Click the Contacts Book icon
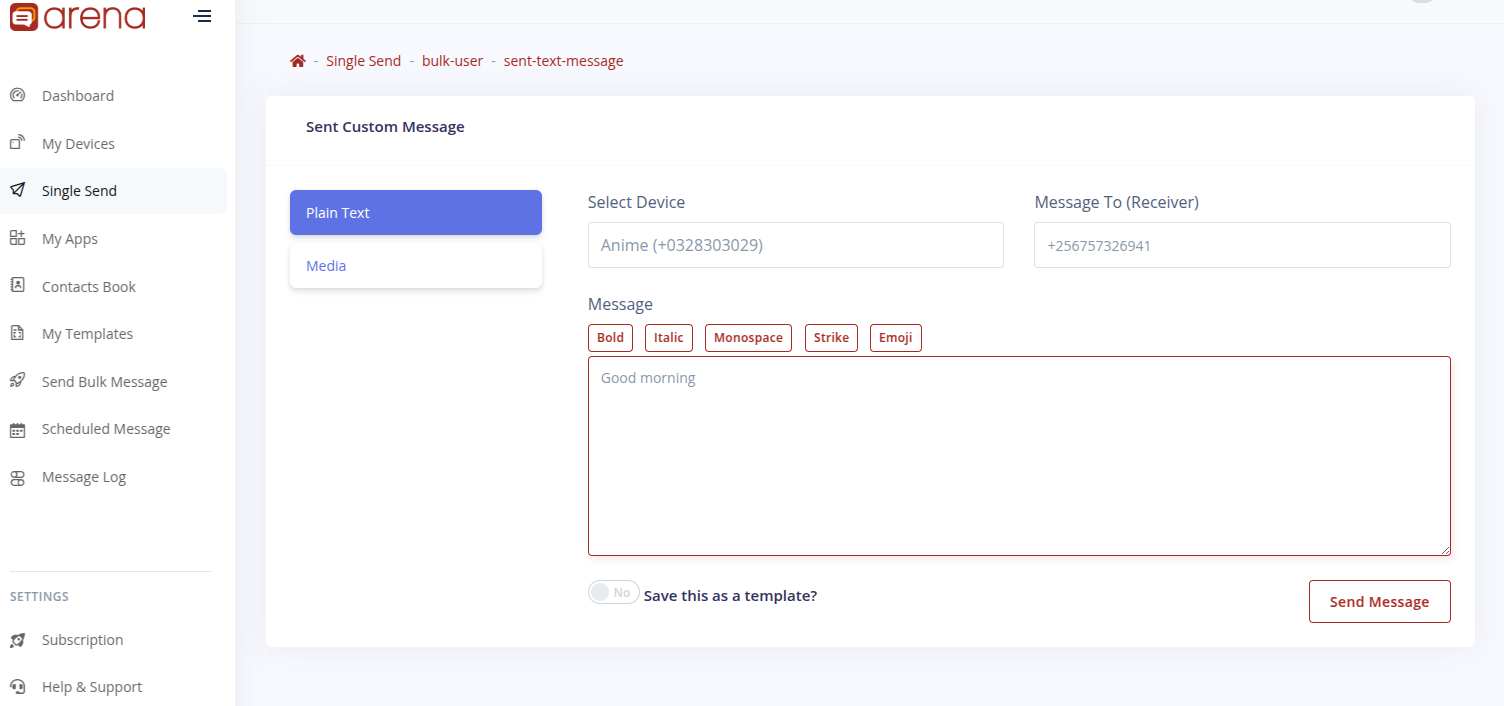 pyautogui.click(x=17, y=285)
